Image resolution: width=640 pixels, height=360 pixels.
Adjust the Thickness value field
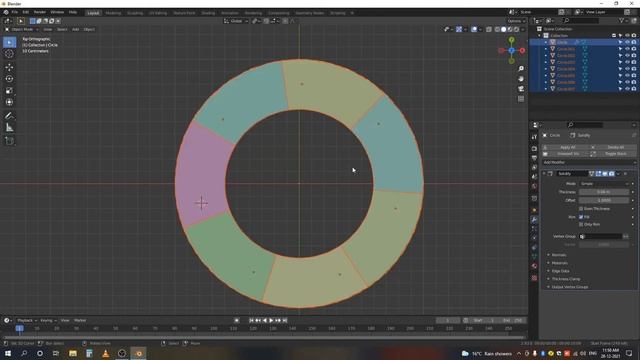pyautogui.click(x=604, y=192)
